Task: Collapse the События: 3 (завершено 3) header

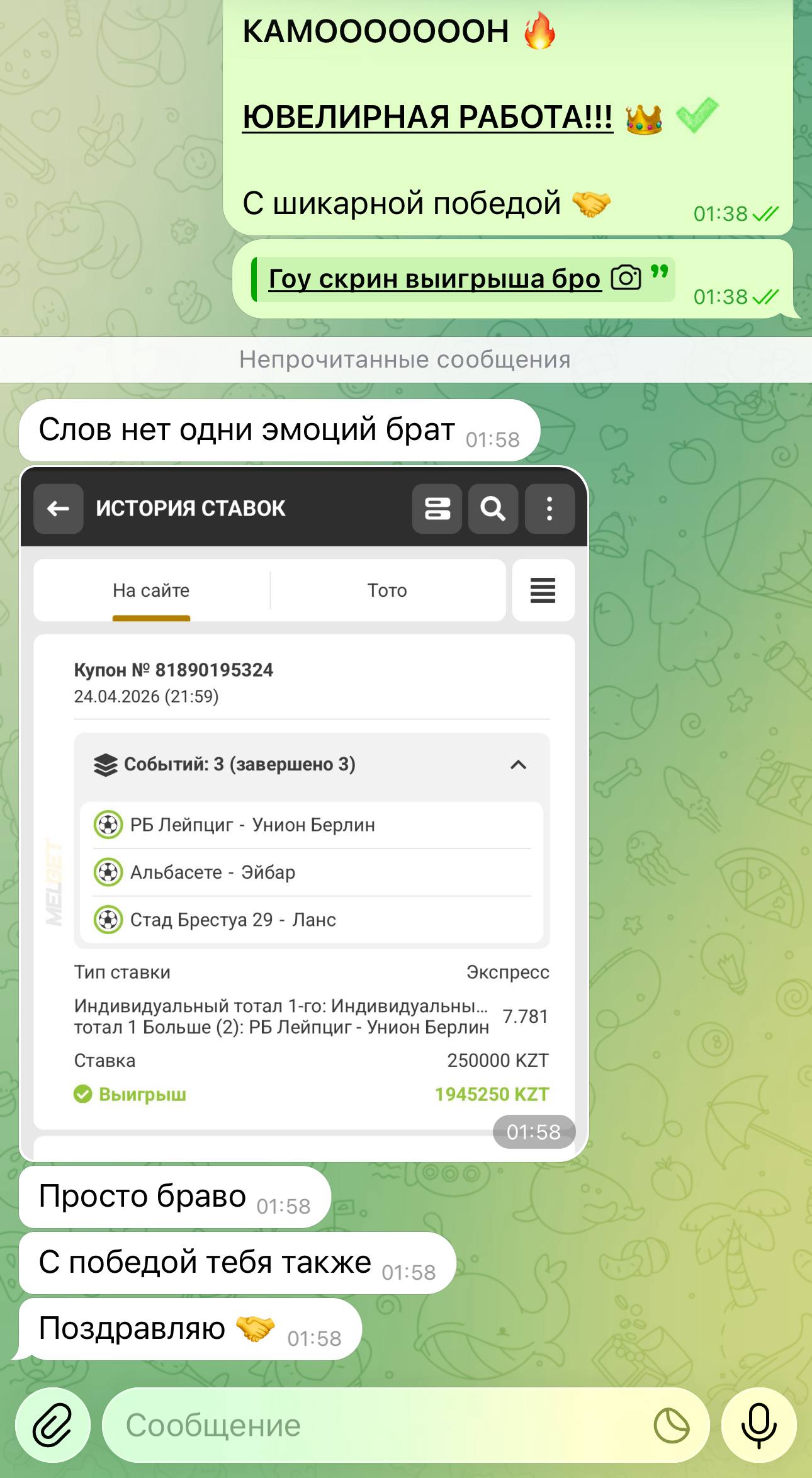Action: [239, 765]
